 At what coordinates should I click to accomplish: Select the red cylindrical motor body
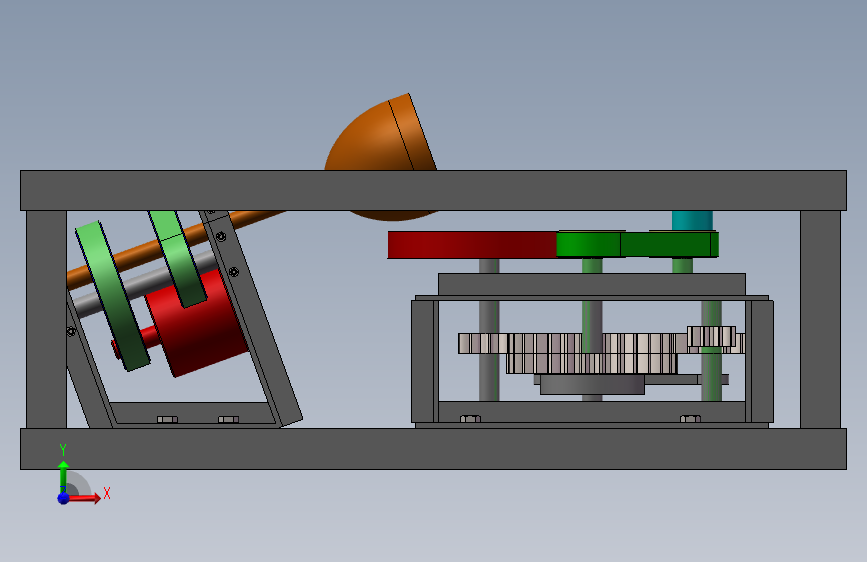(x=197, y=324)
